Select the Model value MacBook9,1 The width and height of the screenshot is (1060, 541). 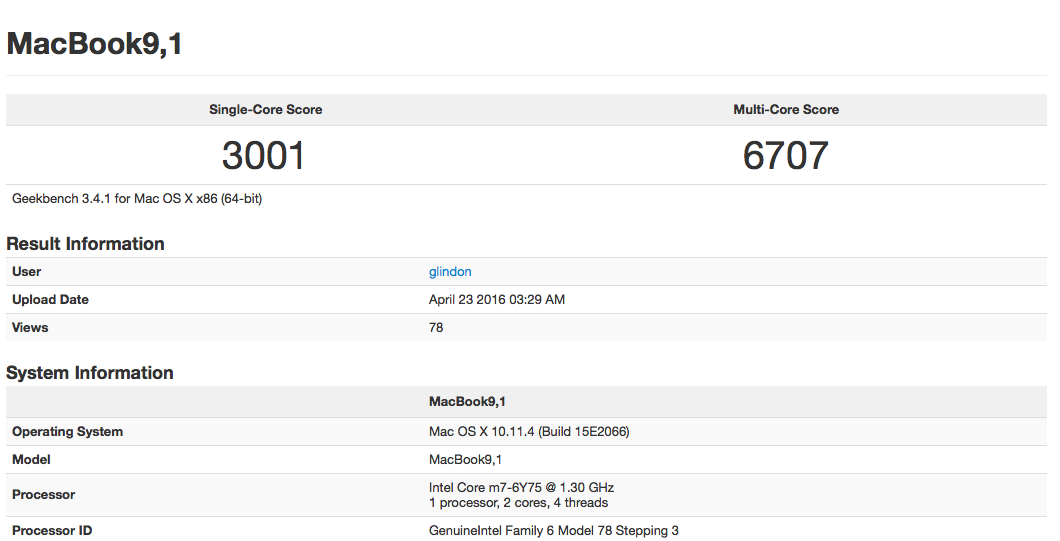(x=465, y=460)
